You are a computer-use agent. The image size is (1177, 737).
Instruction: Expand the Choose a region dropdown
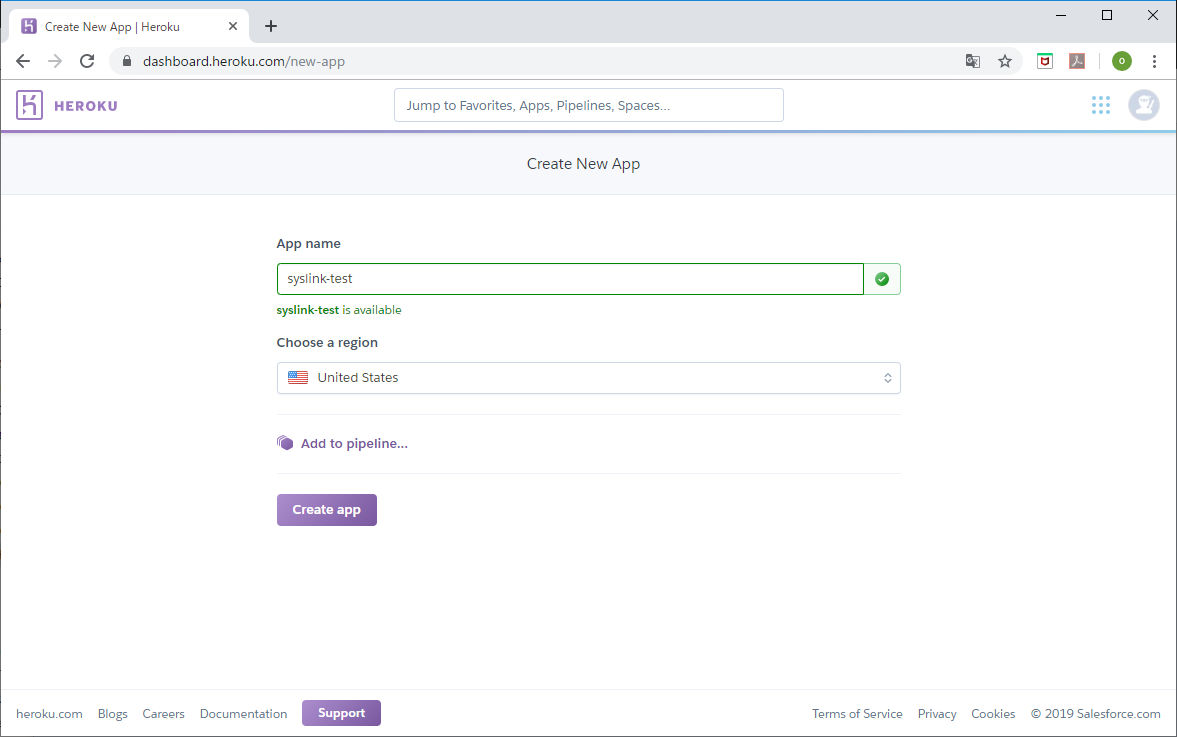pos(588,378)
